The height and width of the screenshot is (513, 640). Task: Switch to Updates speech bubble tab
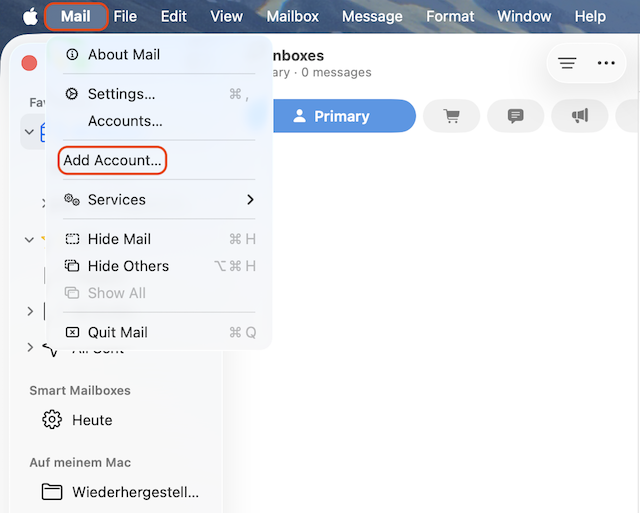pos(516,116)
